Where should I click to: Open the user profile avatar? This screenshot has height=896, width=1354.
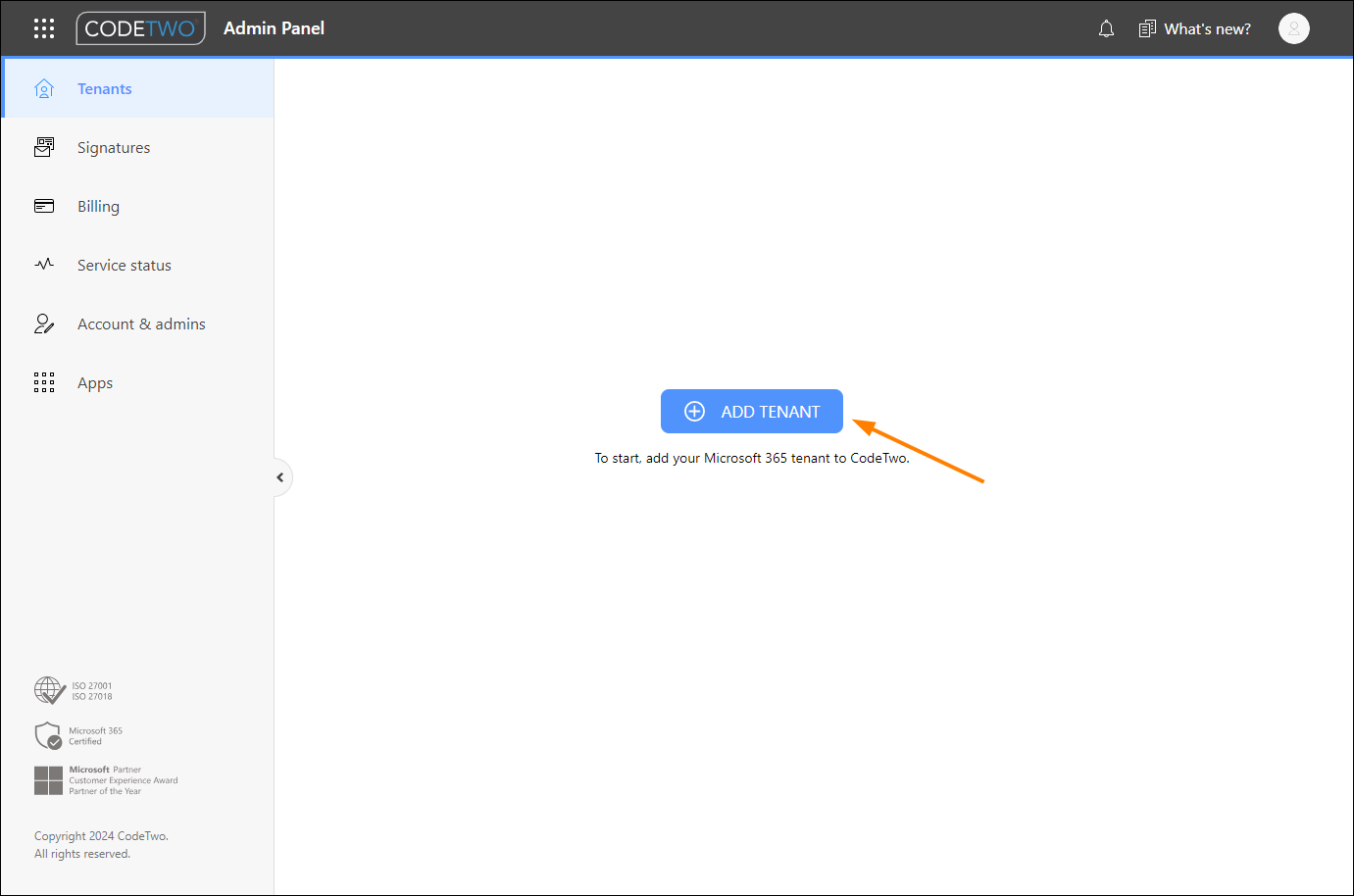(1294, 28)
